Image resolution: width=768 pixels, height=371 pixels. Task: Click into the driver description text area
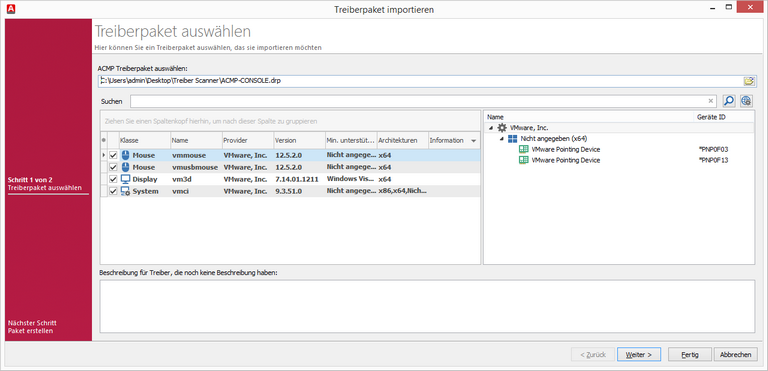pos(427,306)
